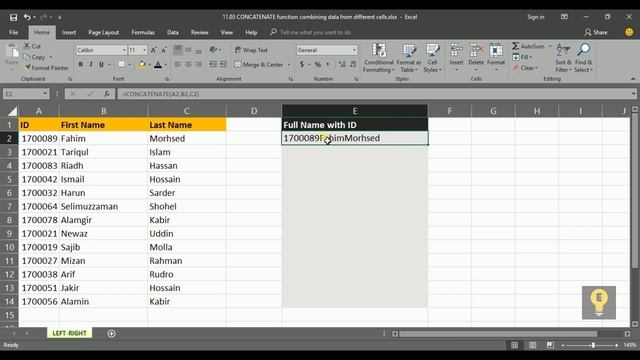
Task: Increase font size with larger A icon
Action: (x=153, y=50)
